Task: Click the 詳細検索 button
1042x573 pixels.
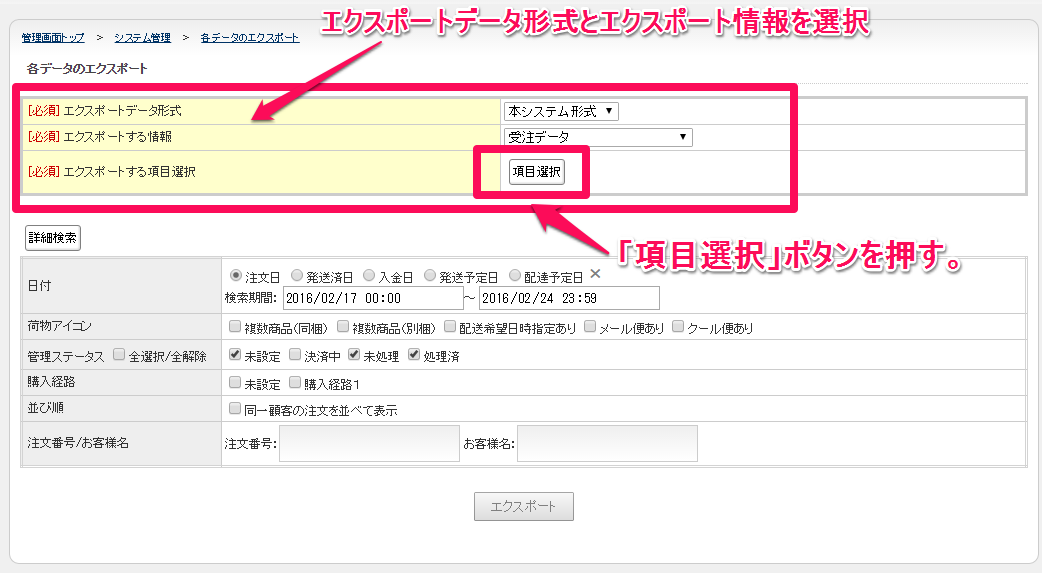Action: pyautogui.click(x=52, y=238)
